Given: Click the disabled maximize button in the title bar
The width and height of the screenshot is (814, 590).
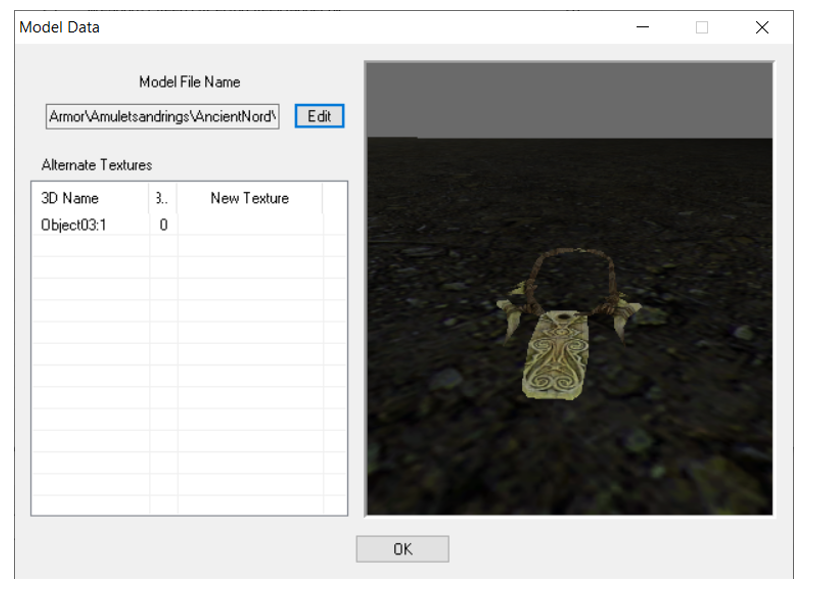Looking at the screenshot, I should [x=702, y=28].
